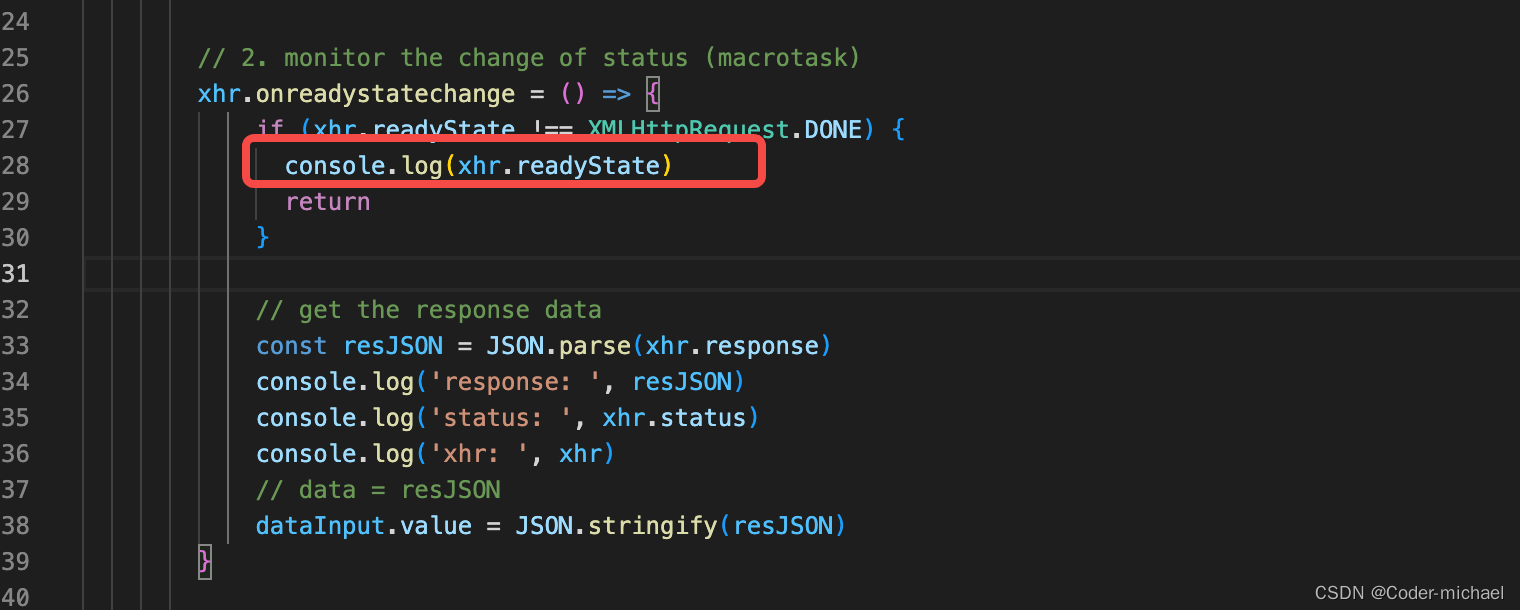Click line number 28 in gutter

[x=15, y=165]
